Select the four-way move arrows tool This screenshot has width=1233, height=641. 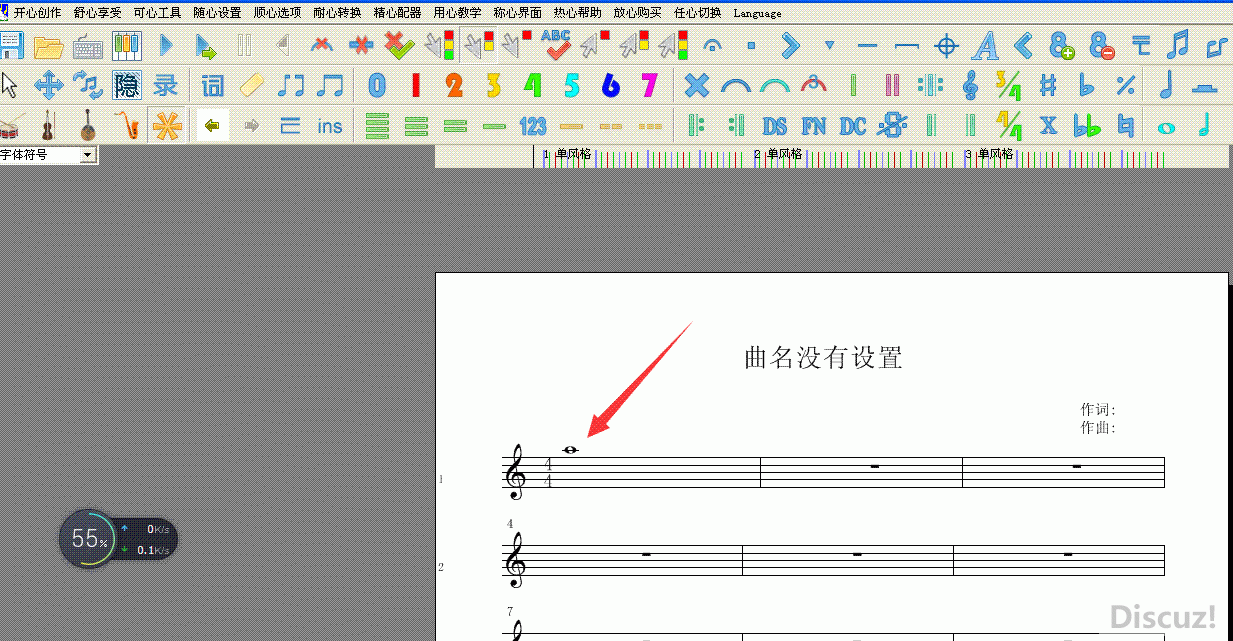(48, 86)
